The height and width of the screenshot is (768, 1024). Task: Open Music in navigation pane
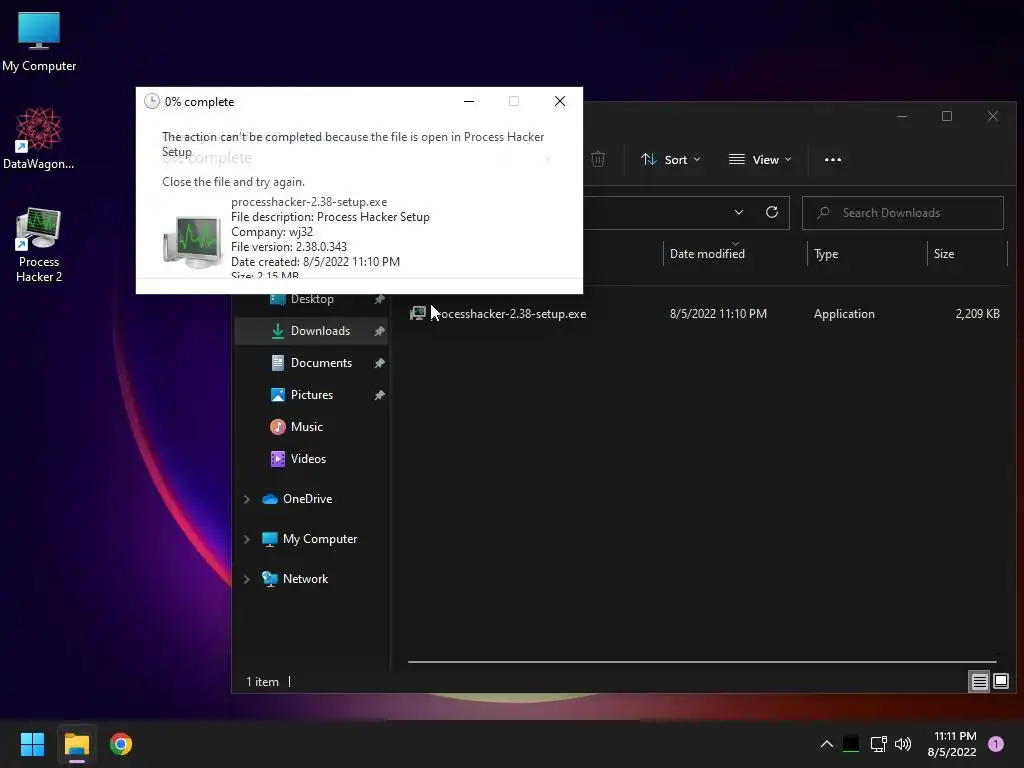pos(307,426)
